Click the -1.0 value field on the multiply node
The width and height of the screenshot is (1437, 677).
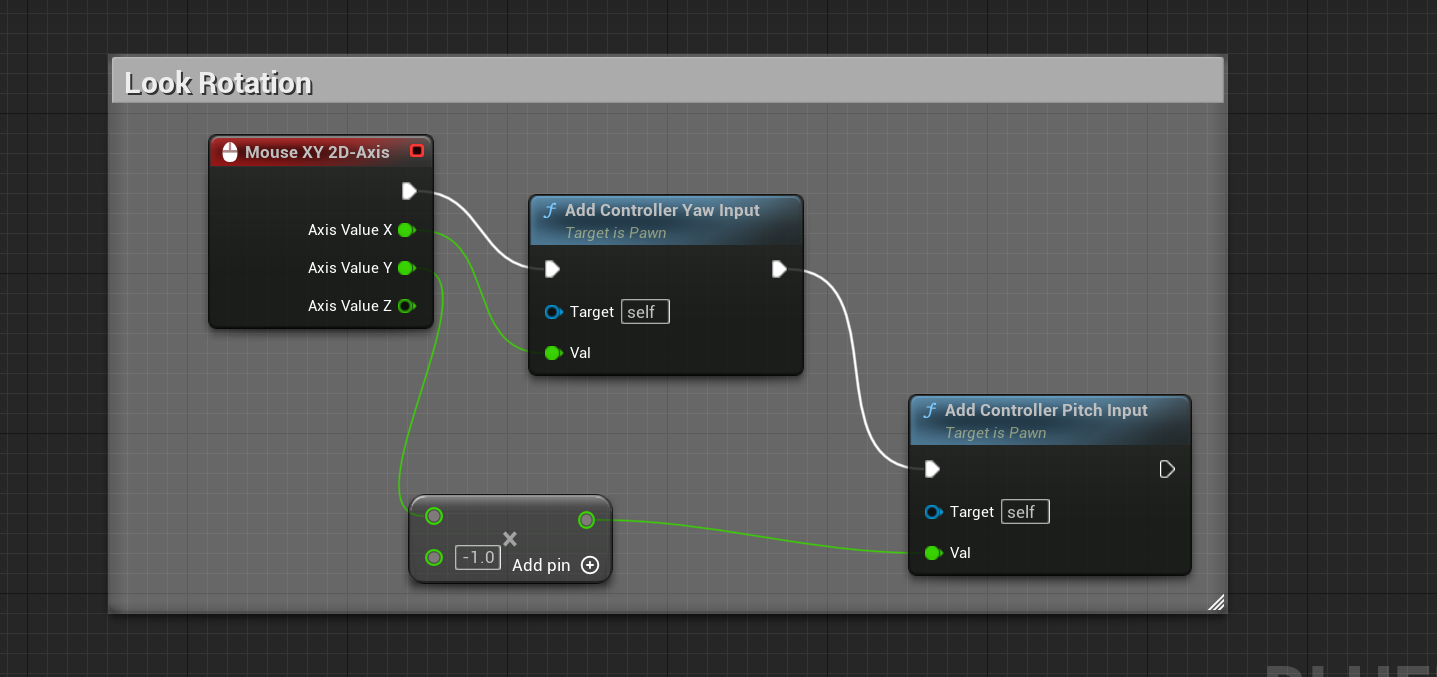[x=478, y=557]
